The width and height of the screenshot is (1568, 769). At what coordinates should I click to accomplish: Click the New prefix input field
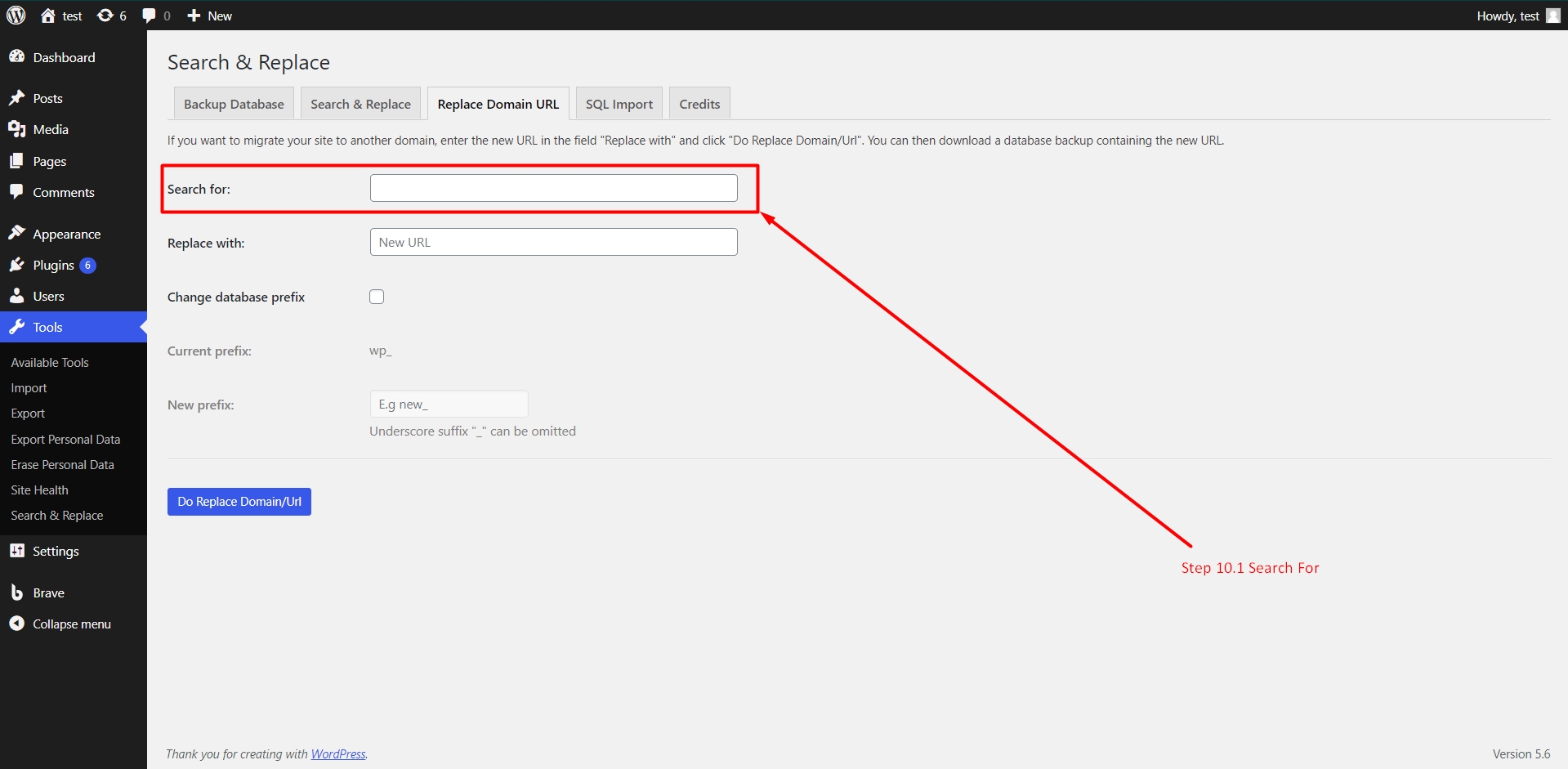point(449,404)
